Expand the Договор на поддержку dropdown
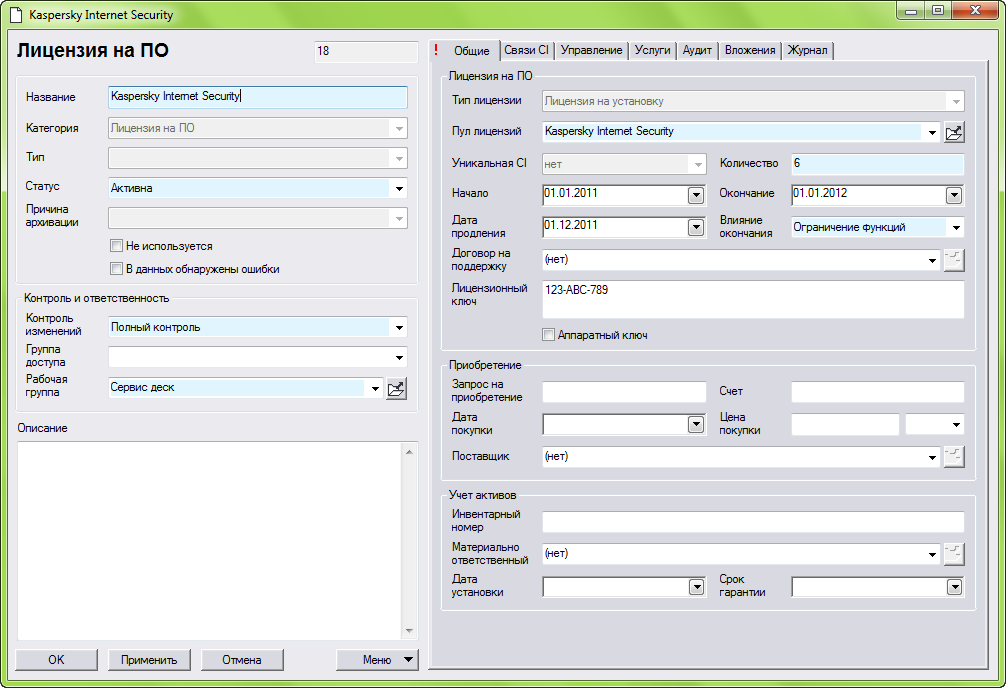Viewport: 1006px width, 688px height. click(932, 261)
